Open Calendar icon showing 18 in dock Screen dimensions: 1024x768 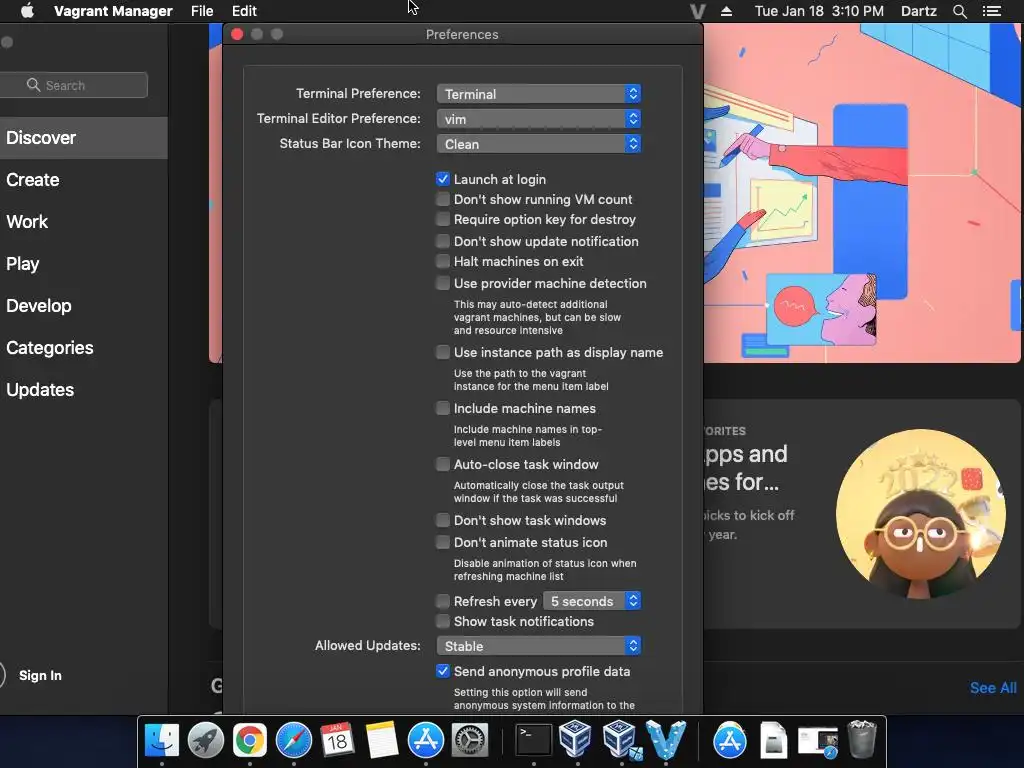click(338, 740)
